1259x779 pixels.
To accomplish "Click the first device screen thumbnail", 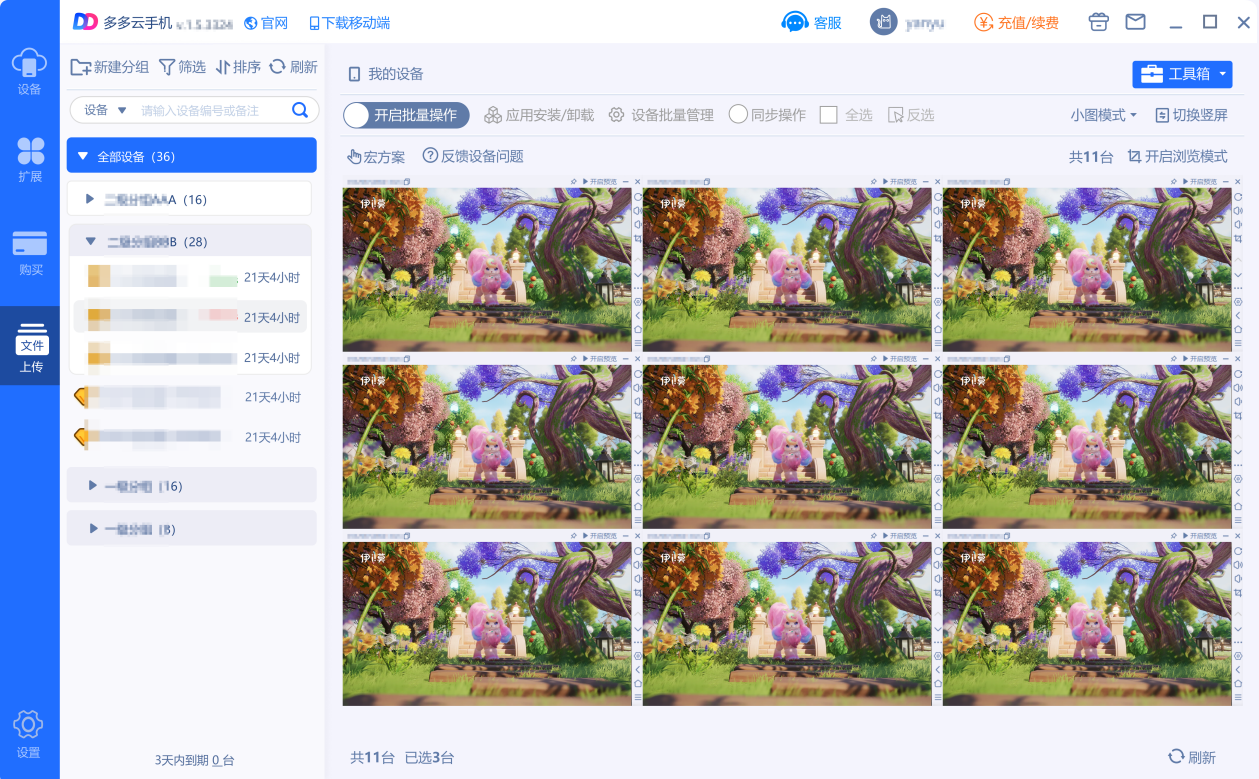I will point(487,269).
